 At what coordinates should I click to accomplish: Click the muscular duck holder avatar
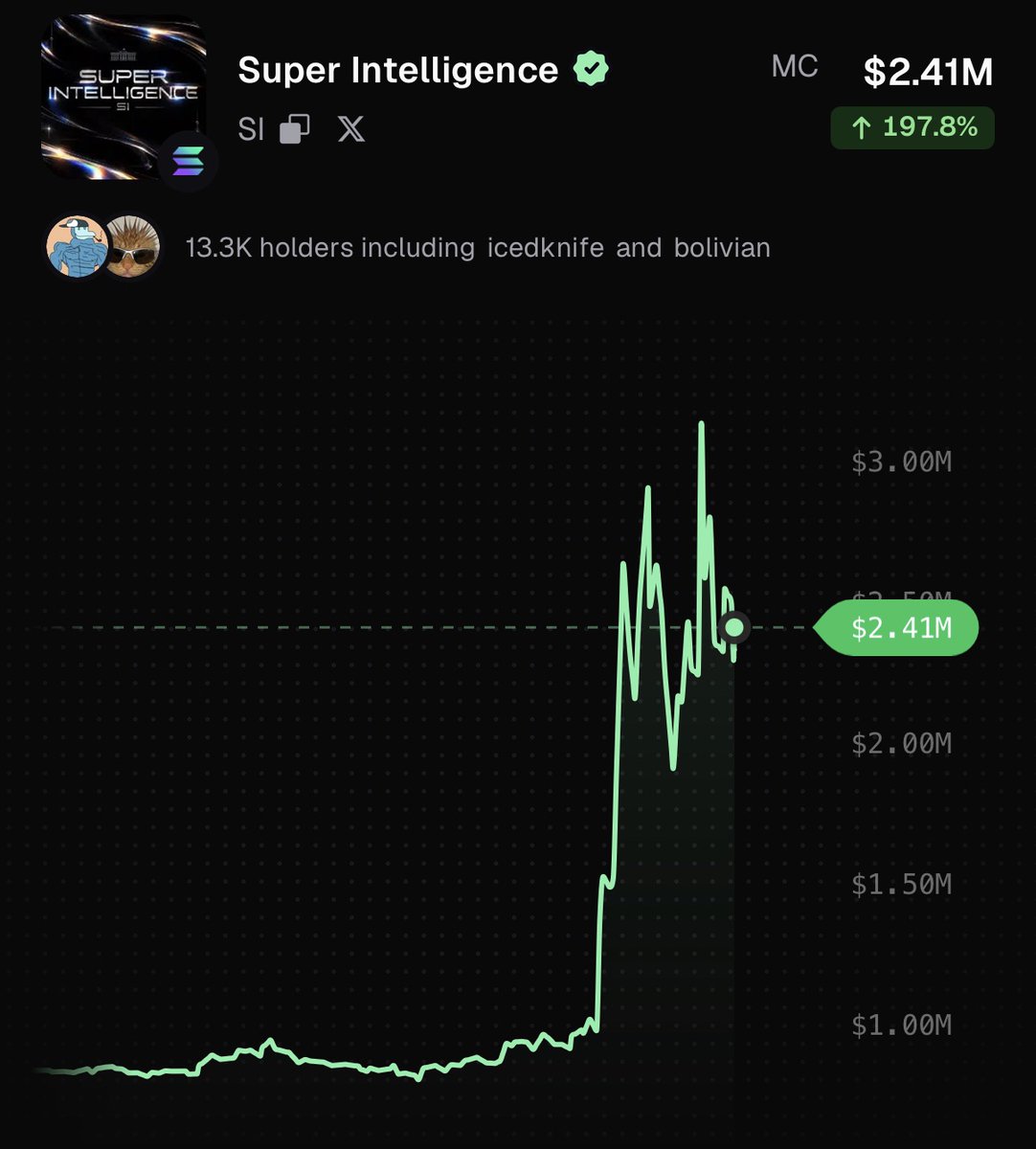[x=77, y=246]
